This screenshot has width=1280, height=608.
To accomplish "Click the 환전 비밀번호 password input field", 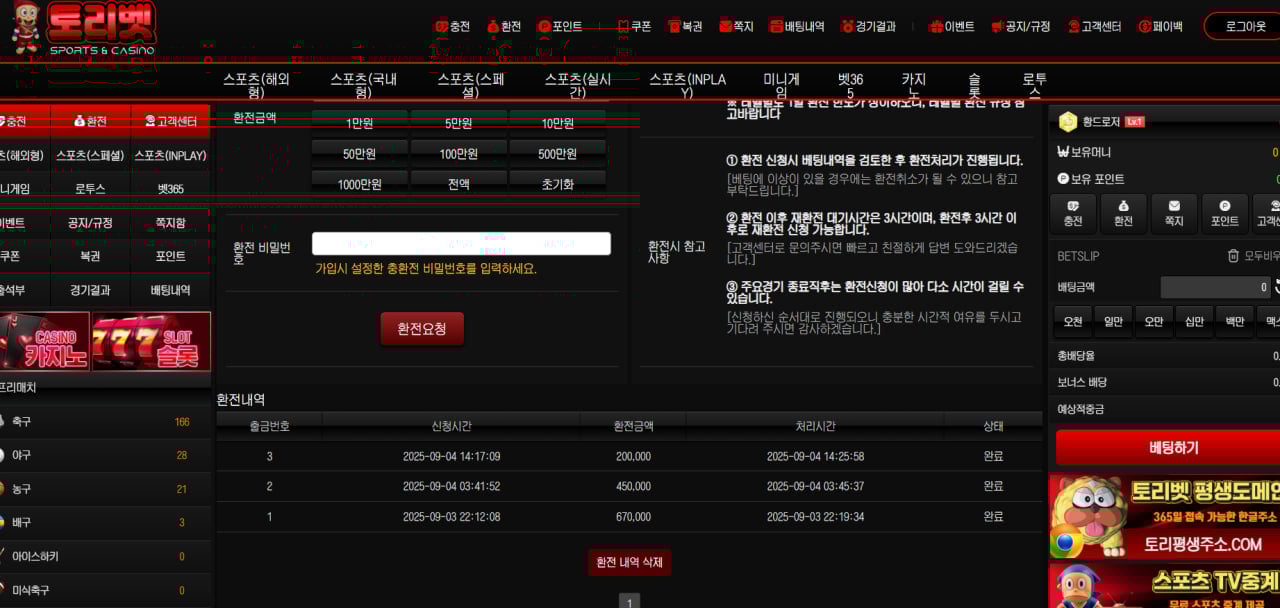I will pyautogui.click(x=461, y=244).
